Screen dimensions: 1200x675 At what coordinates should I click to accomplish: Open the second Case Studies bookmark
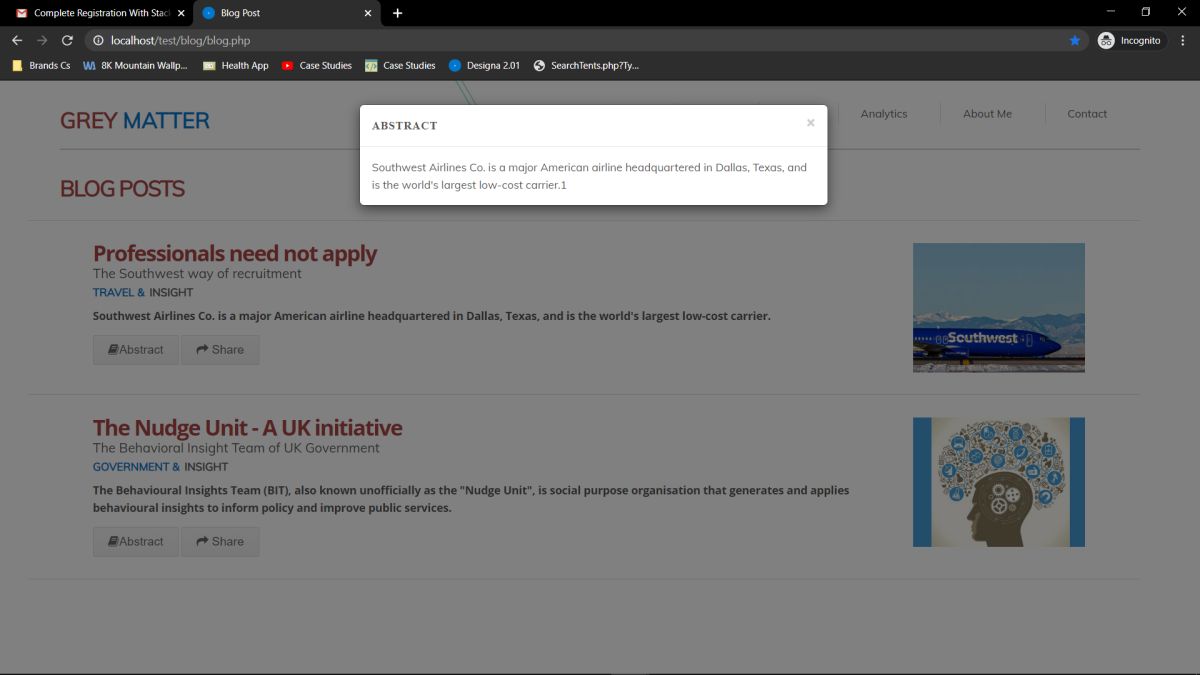click(400, 65)
